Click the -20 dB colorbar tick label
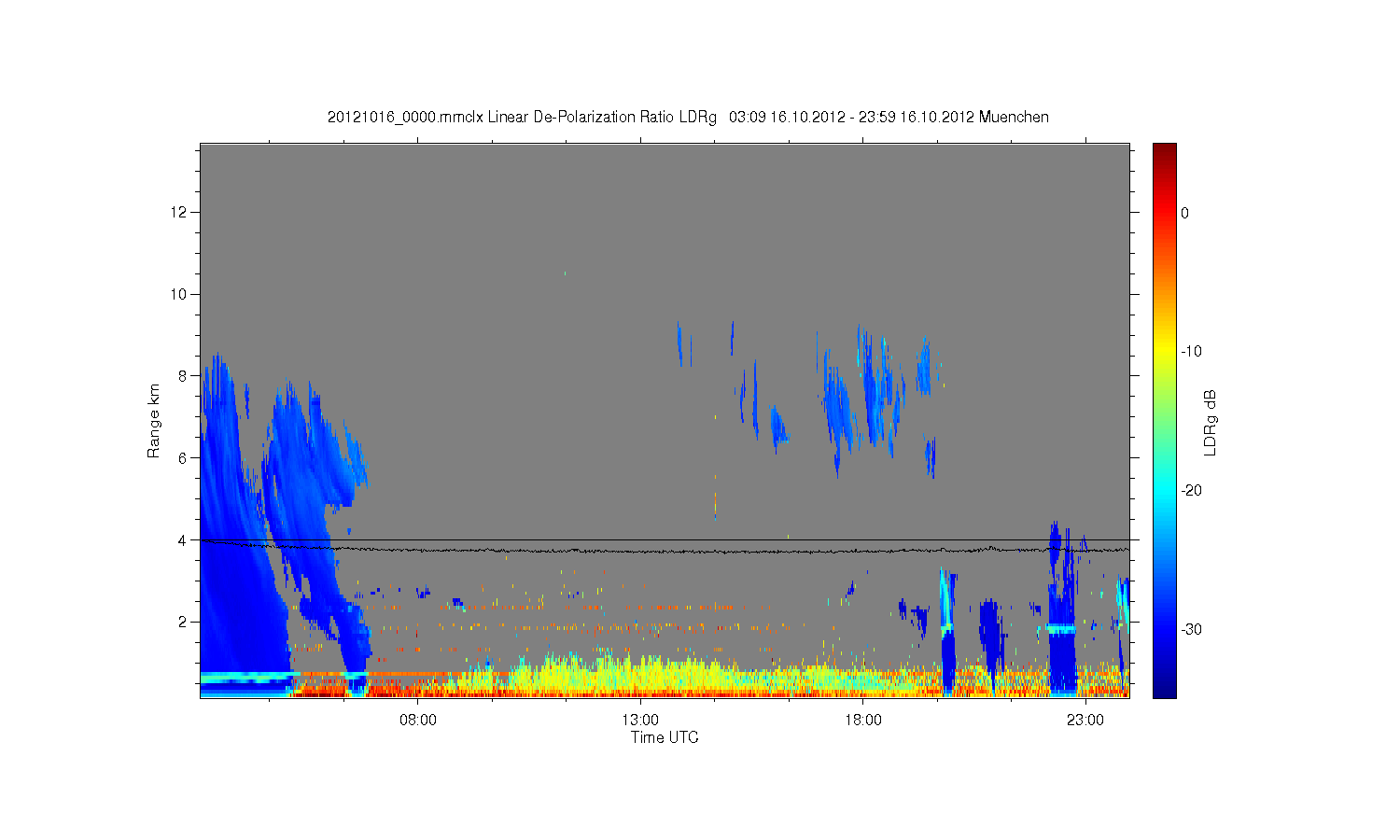 [x=1191, y=490]
